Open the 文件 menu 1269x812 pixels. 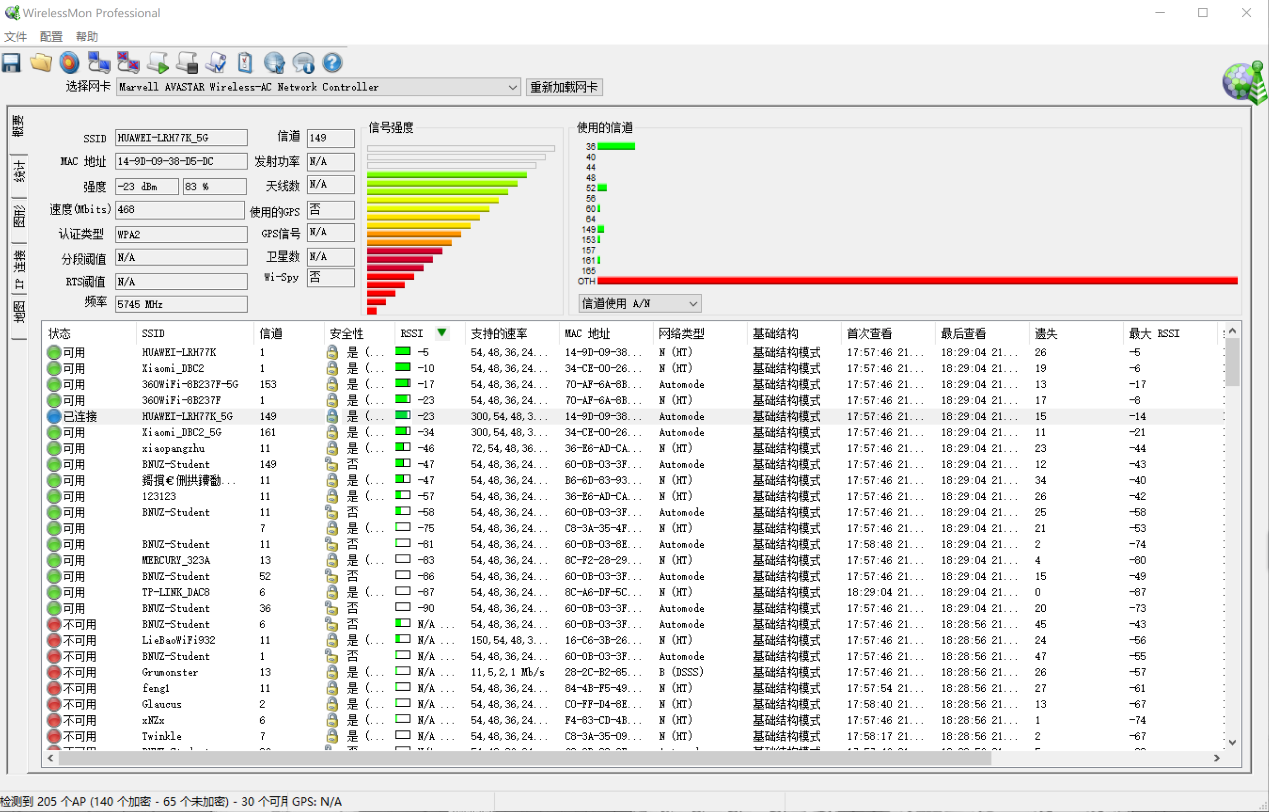[15, 37]
